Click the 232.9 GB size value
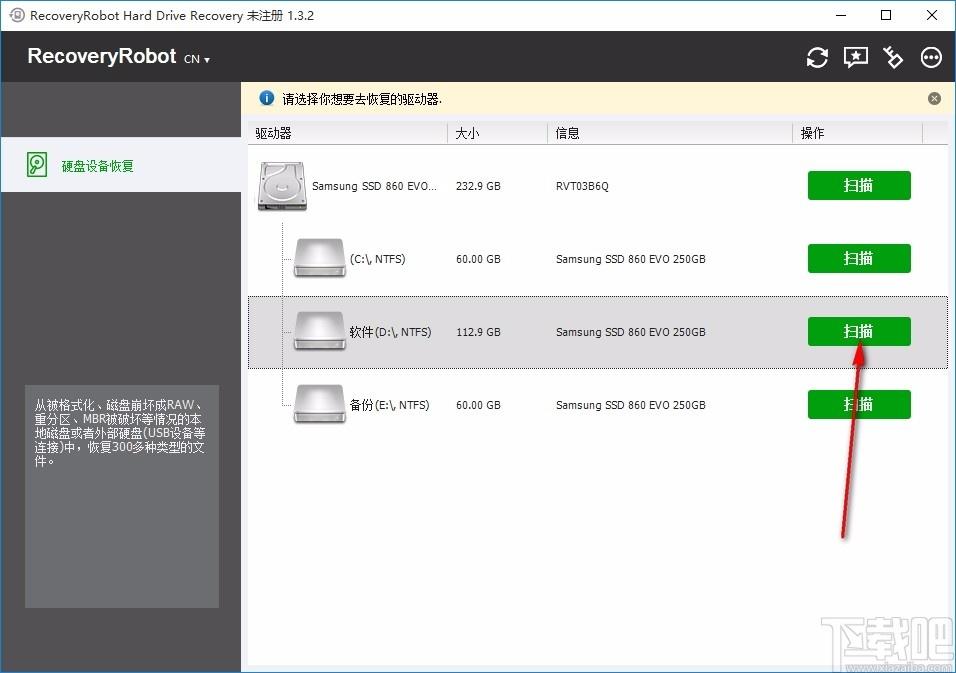The image size is (956, 673). 478,186
